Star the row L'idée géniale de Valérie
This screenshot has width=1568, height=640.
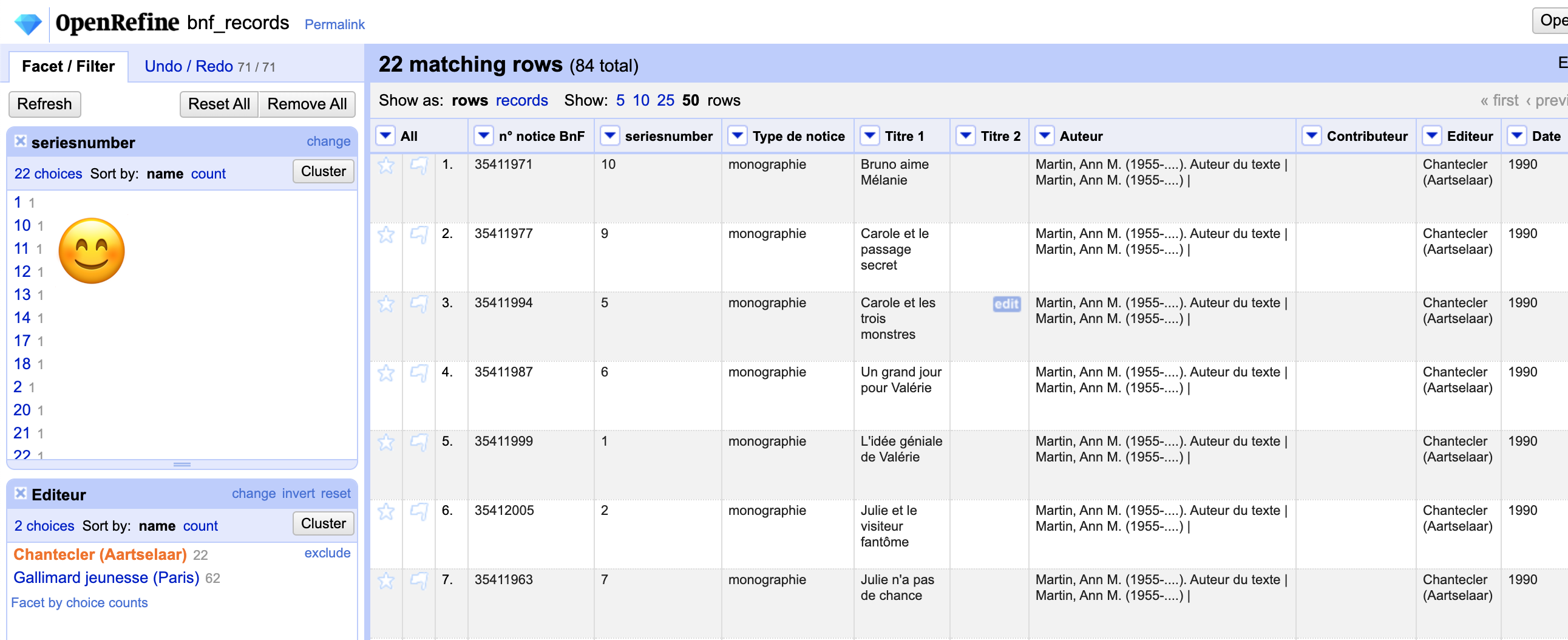(386, 443)
